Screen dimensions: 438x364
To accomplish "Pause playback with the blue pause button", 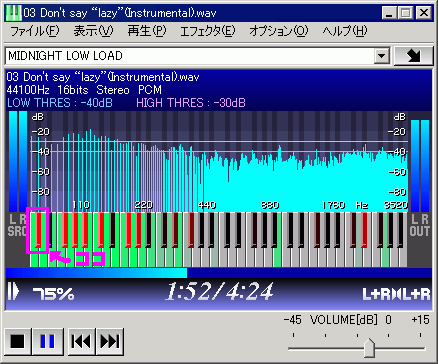I will pos(48,341).
